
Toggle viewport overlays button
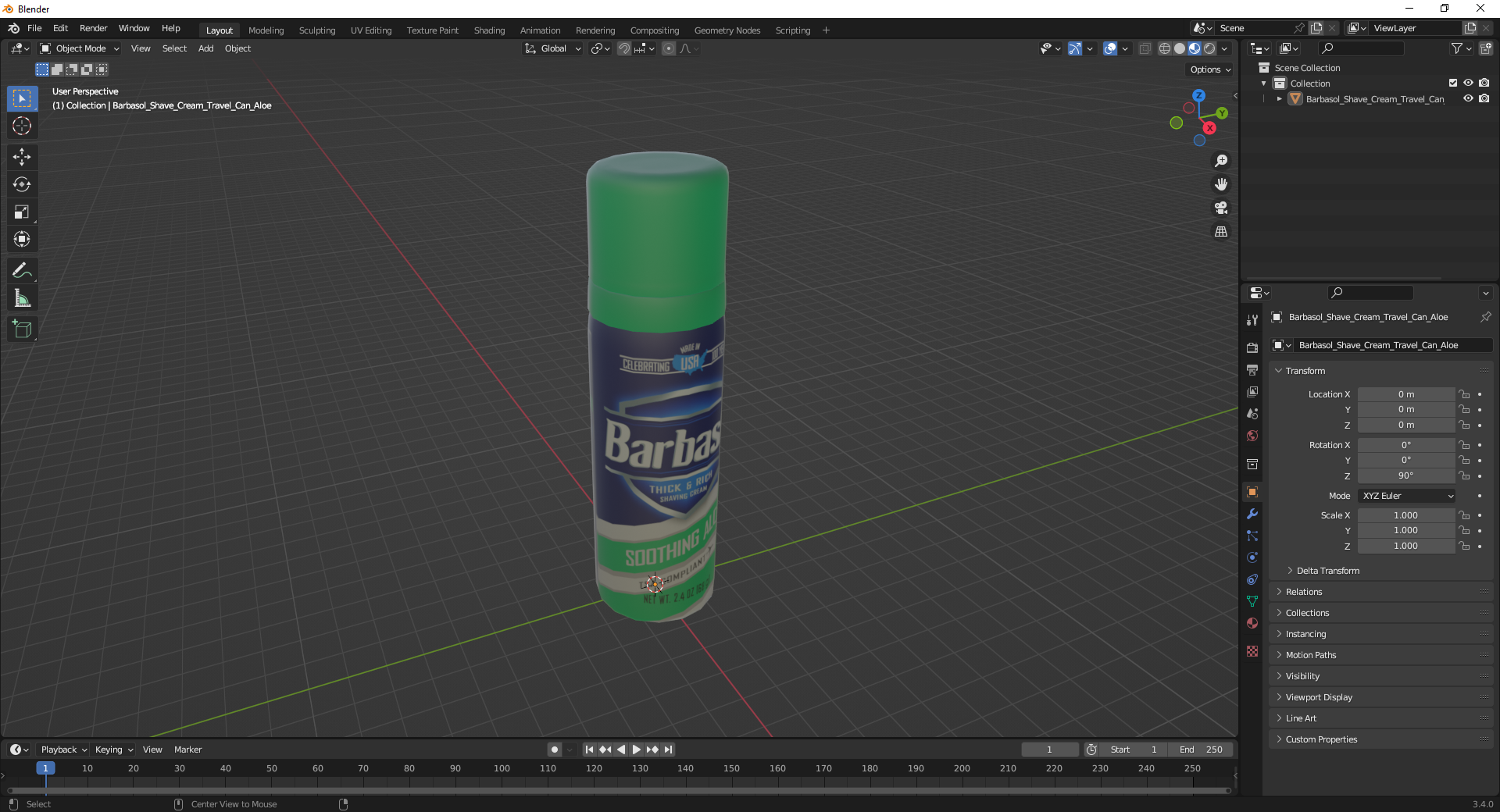click(x=1110, y=48)
